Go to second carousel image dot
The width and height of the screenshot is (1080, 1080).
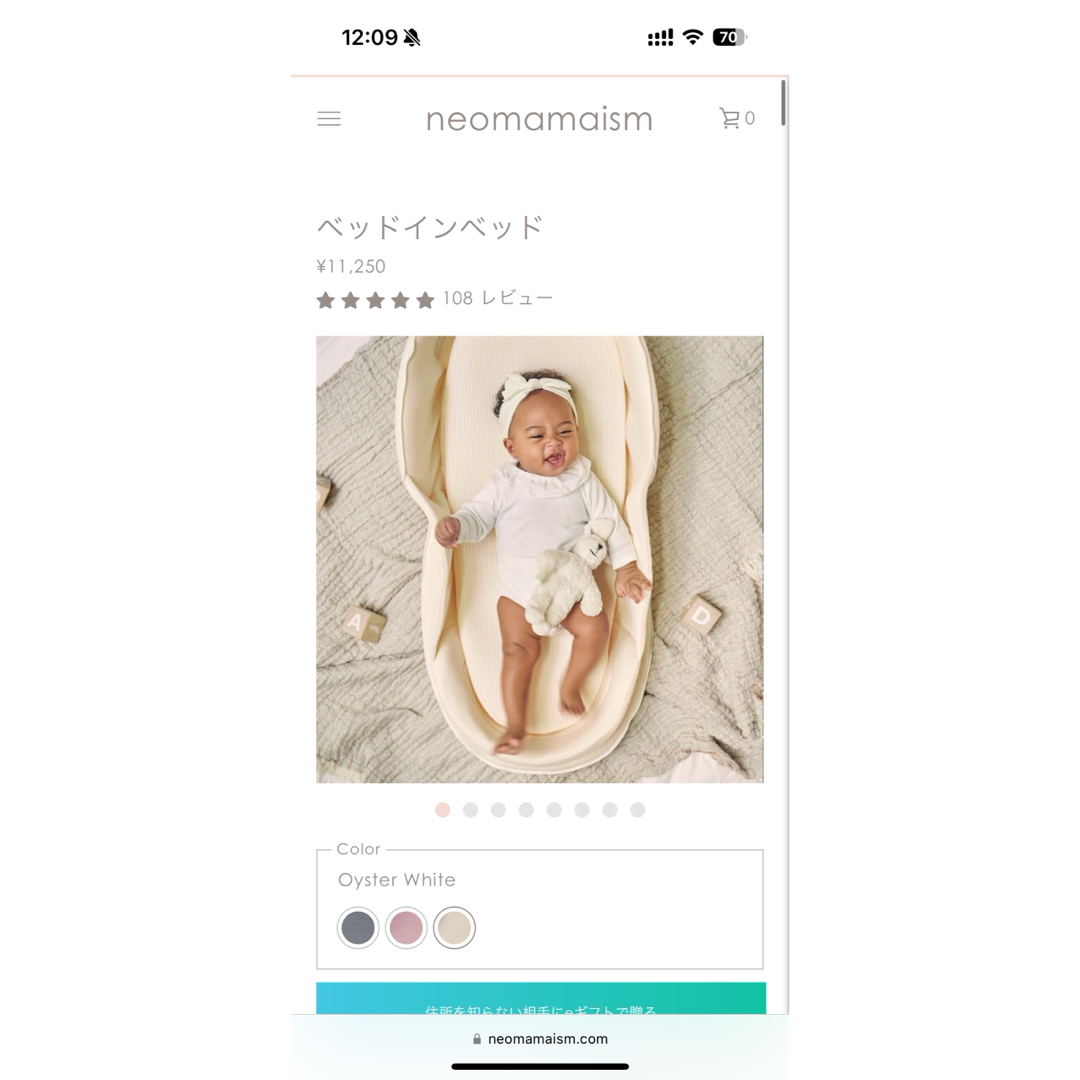point(470,810)
